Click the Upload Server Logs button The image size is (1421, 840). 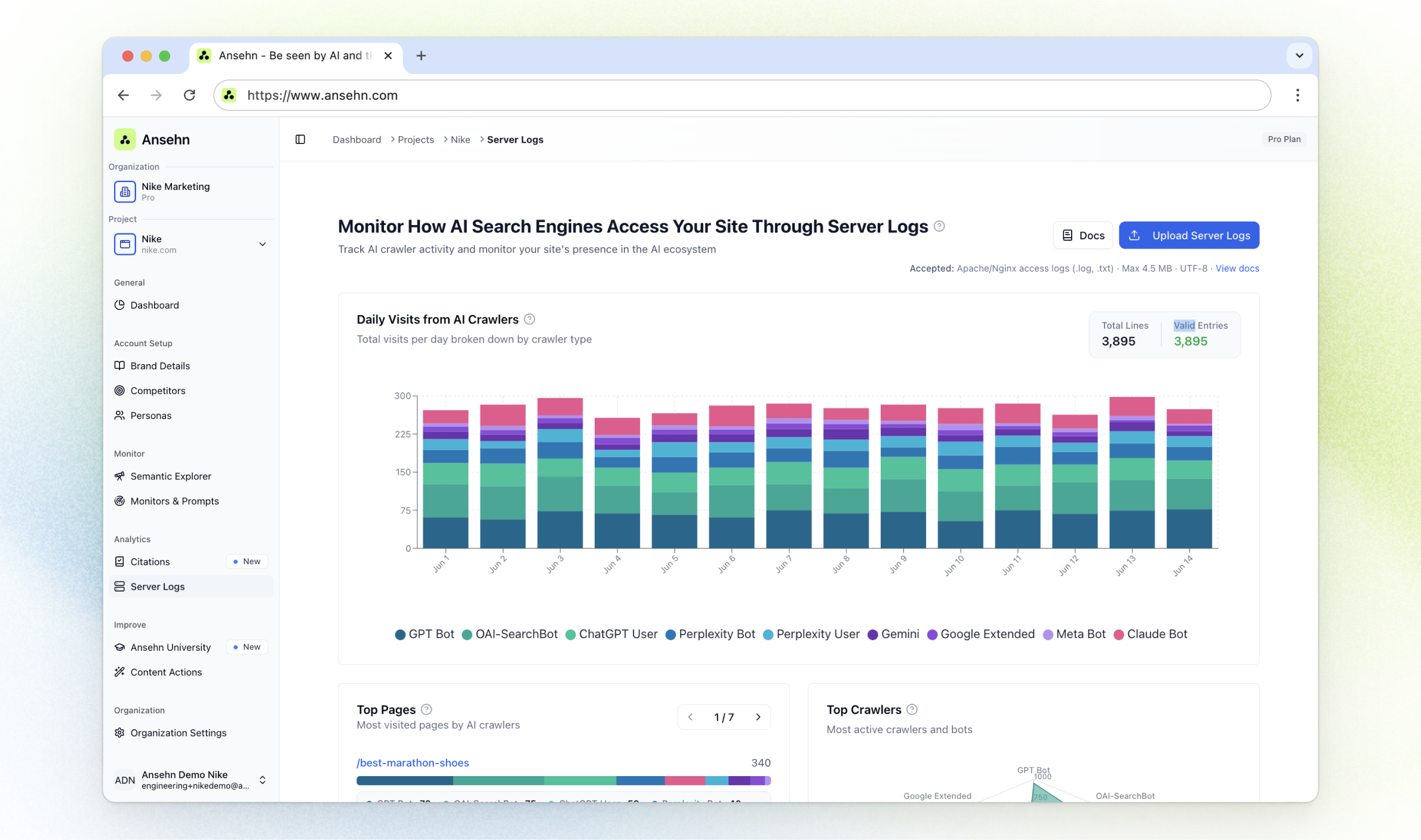tap(1188, 235)
